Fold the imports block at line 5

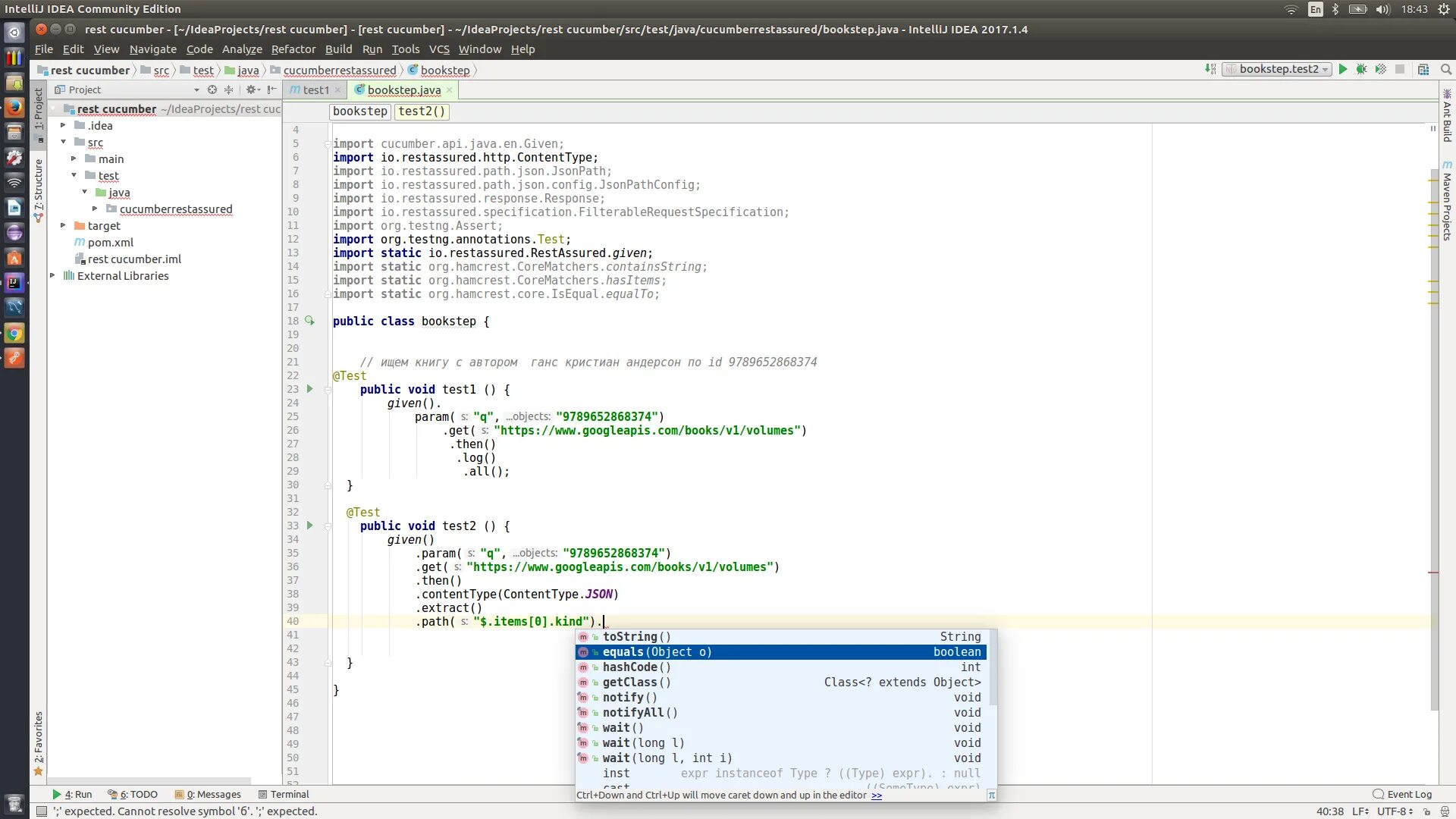pos(328,144)
